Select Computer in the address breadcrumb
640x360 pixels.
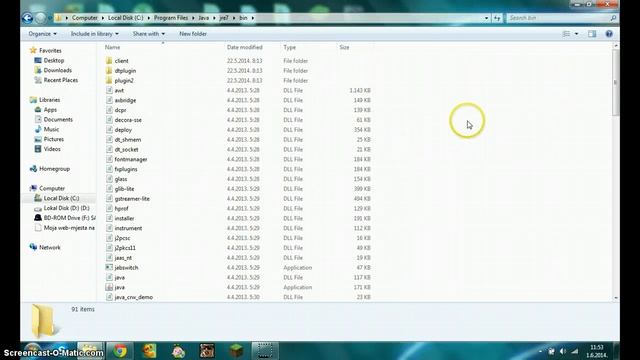(84, 18)
